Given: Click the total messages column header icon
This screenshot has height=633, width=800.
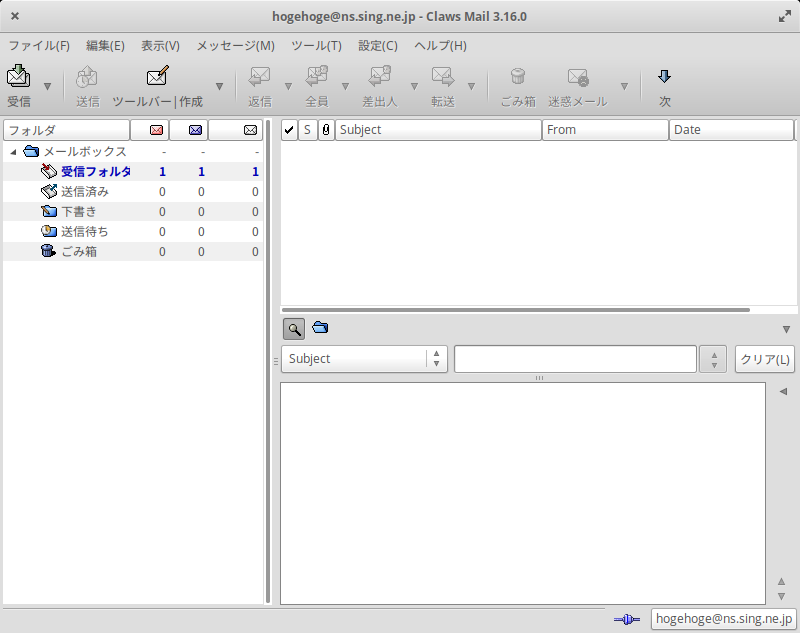Looking at the screenshot, I should pos(251,130).
